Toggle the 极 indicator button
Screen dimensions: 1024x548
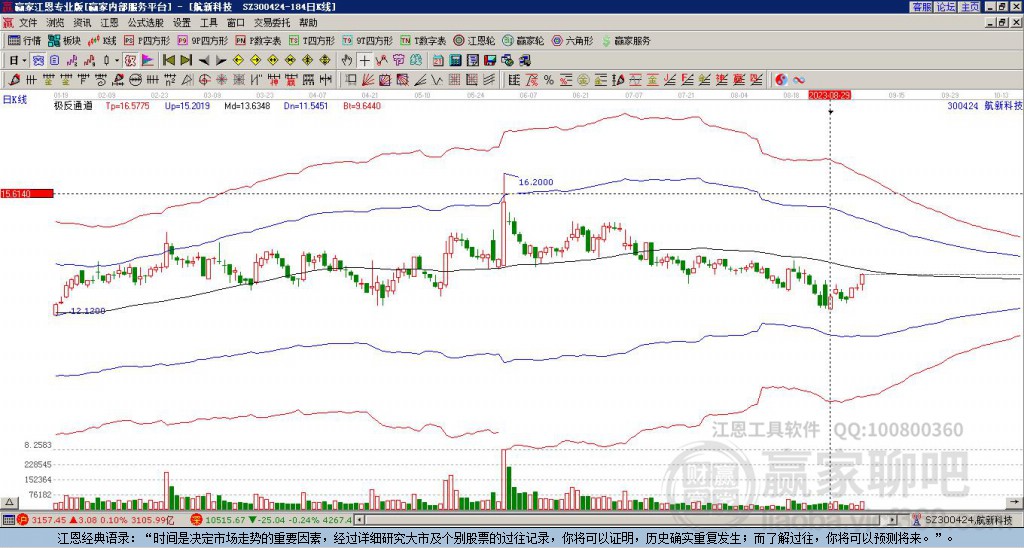(130, 61)
